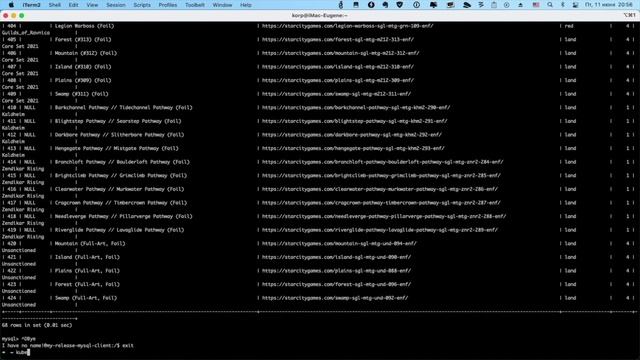Click the darkbore-pathway URL
The height and width of the screenshot is (360, 640).
coord(352,135)
